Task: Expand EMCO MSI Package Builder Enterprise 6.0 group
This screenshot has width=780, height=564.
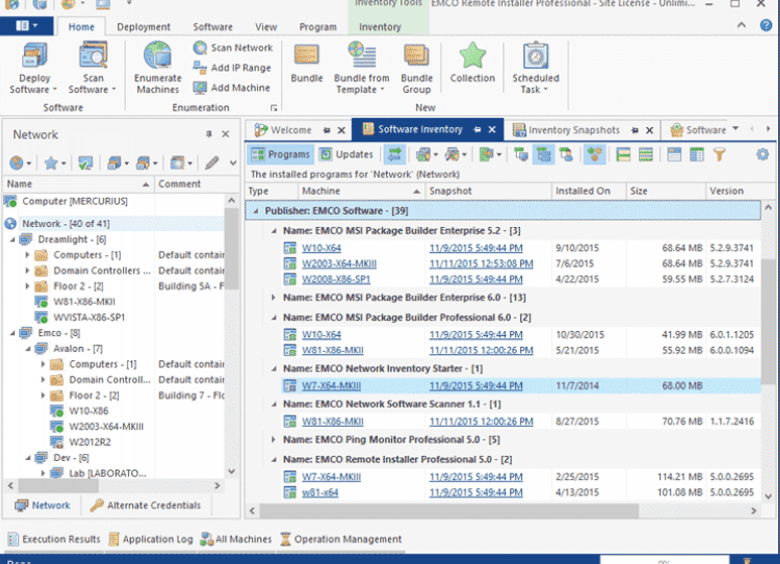Action: [x=274, y=297]
